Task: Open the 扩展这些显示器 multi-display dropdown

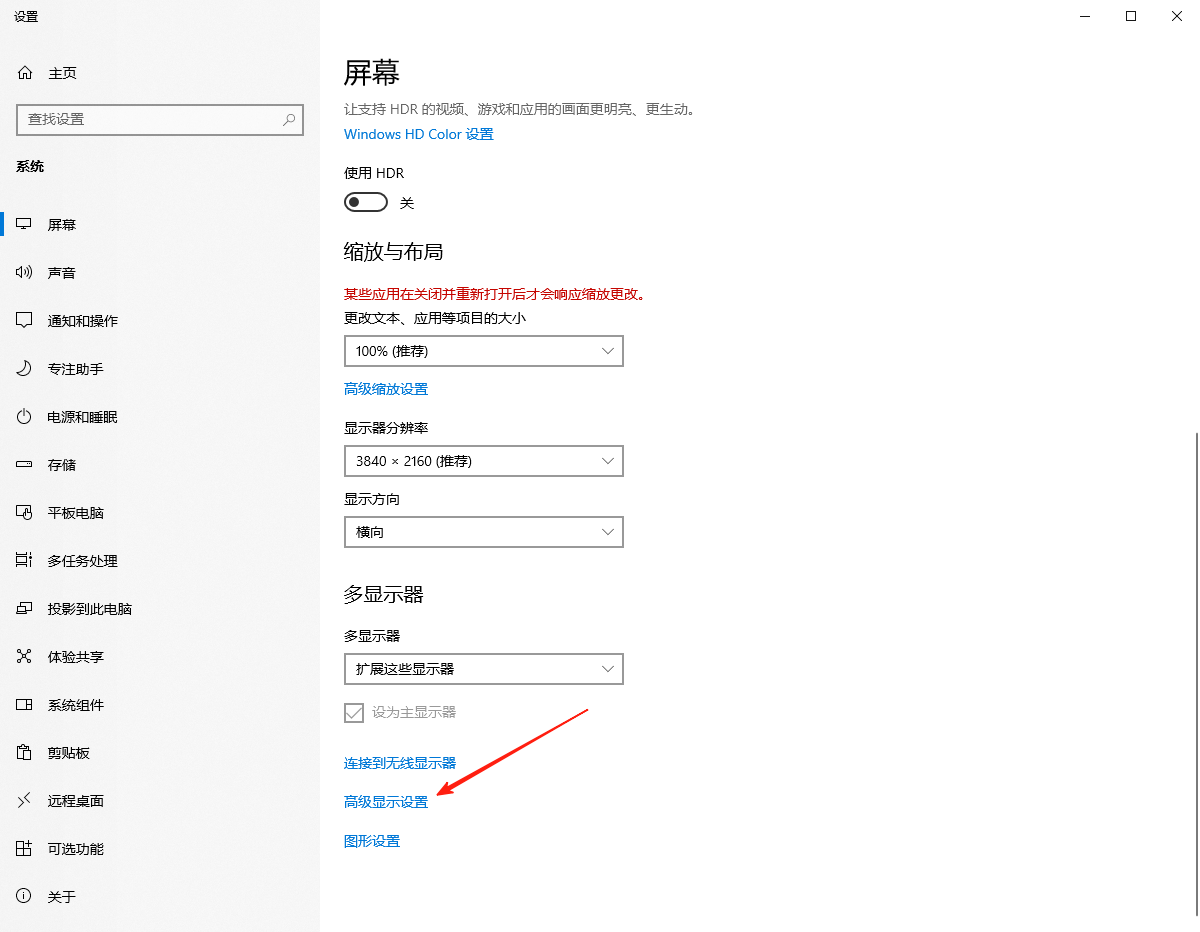Action: [x=483, y=669]
